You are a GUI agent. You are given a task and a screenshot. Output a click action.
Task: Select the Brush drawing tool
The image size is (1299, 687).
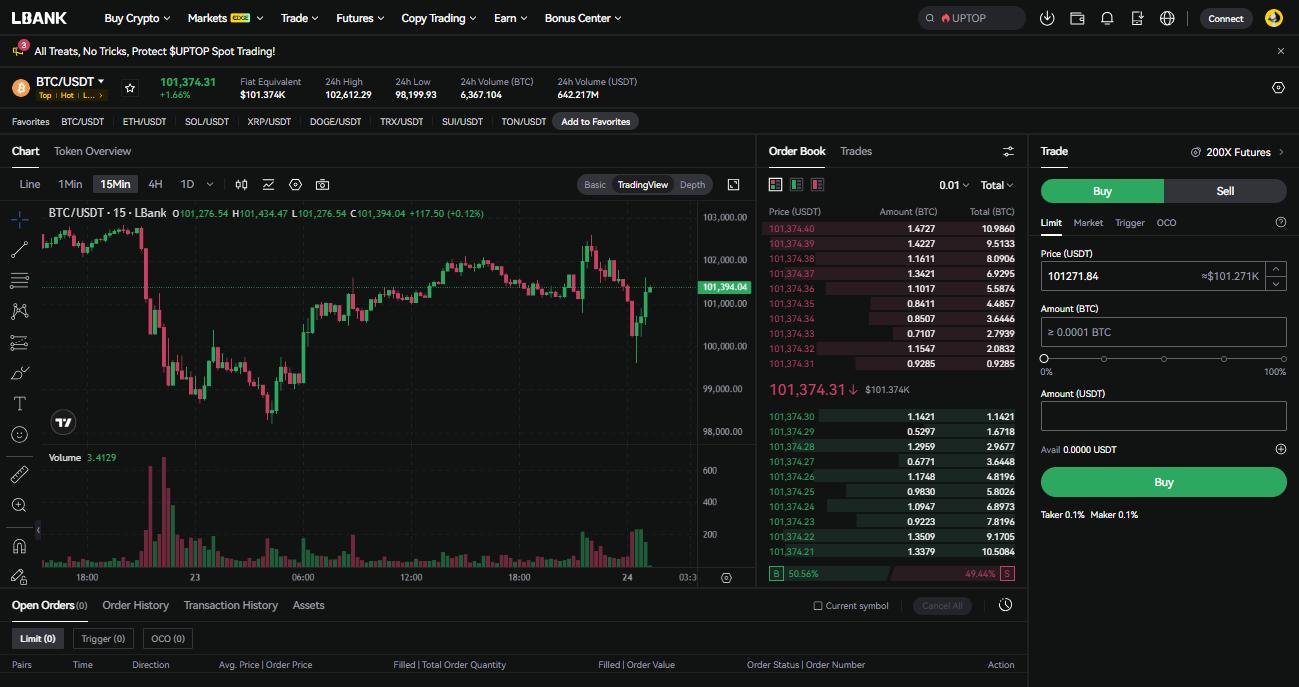pos(18,372)
